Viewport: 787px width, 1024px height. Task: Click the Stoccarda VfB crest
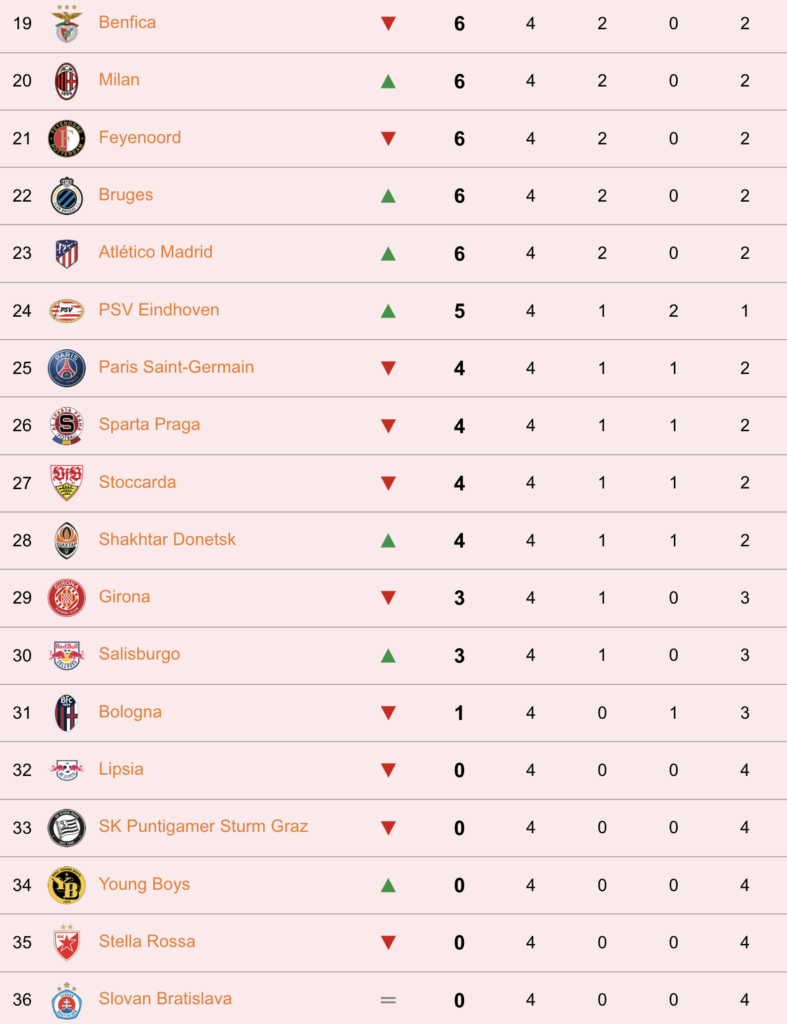click(x=67, y=483)
